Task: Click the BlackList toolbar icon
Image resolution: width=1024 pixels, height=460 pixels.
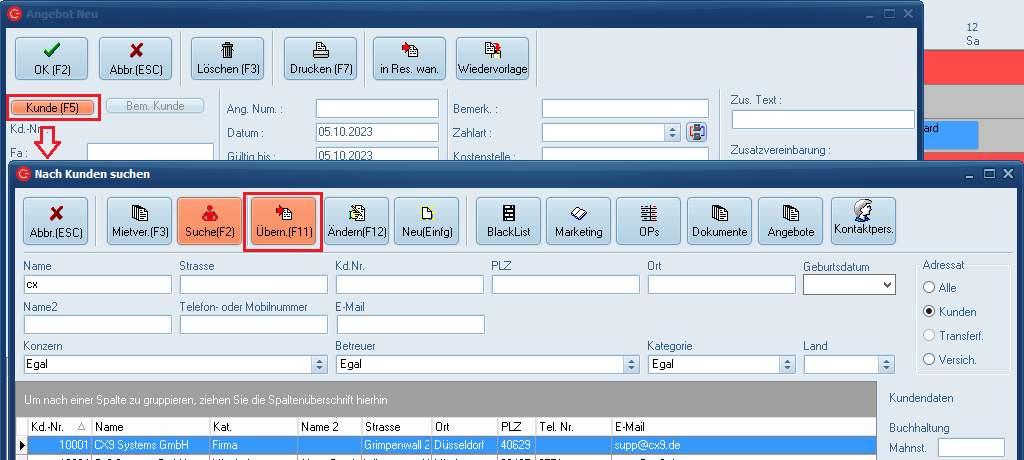Action: click(508, 221)
